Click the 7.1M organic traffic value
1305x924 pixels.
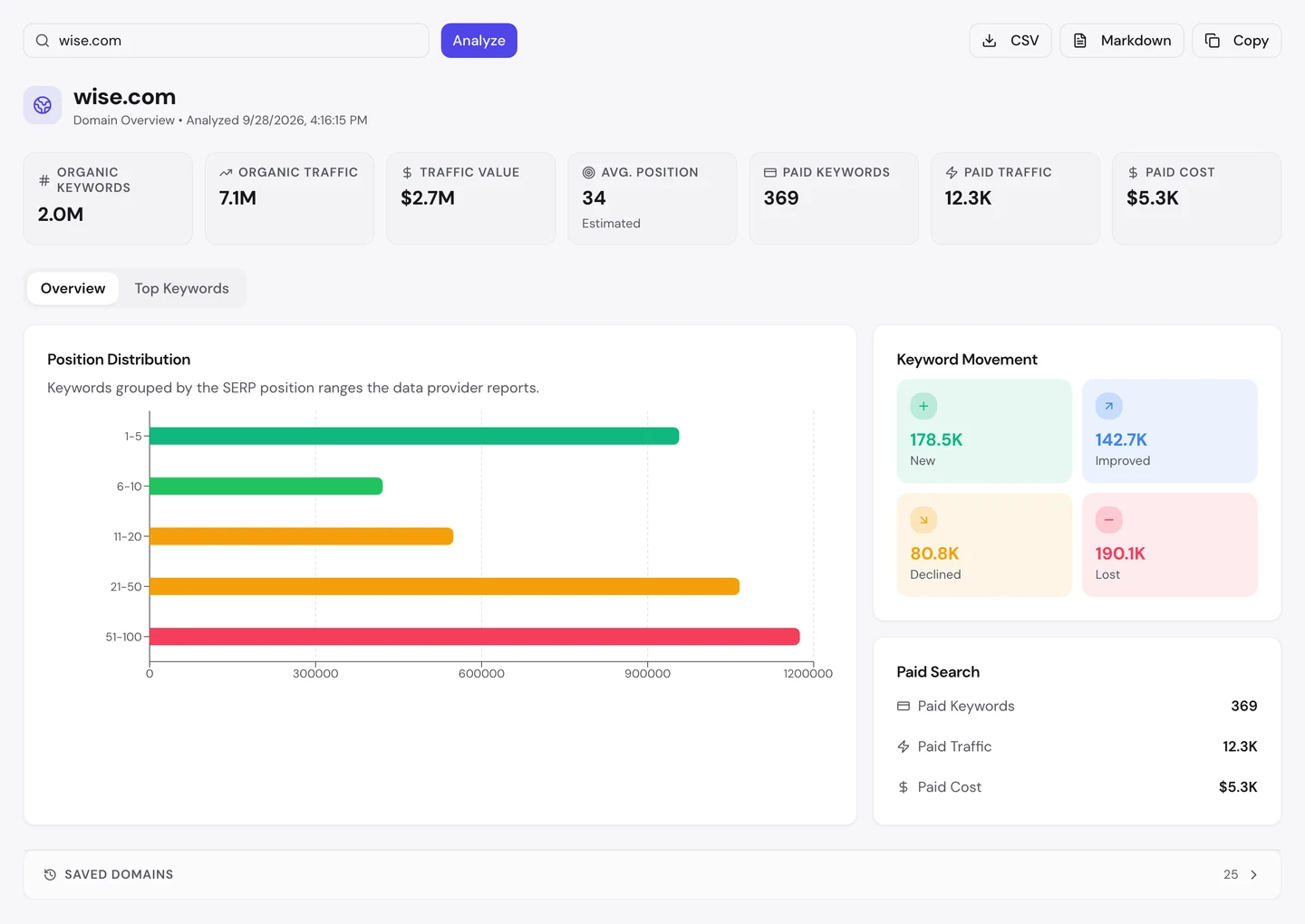coord(237,198)
